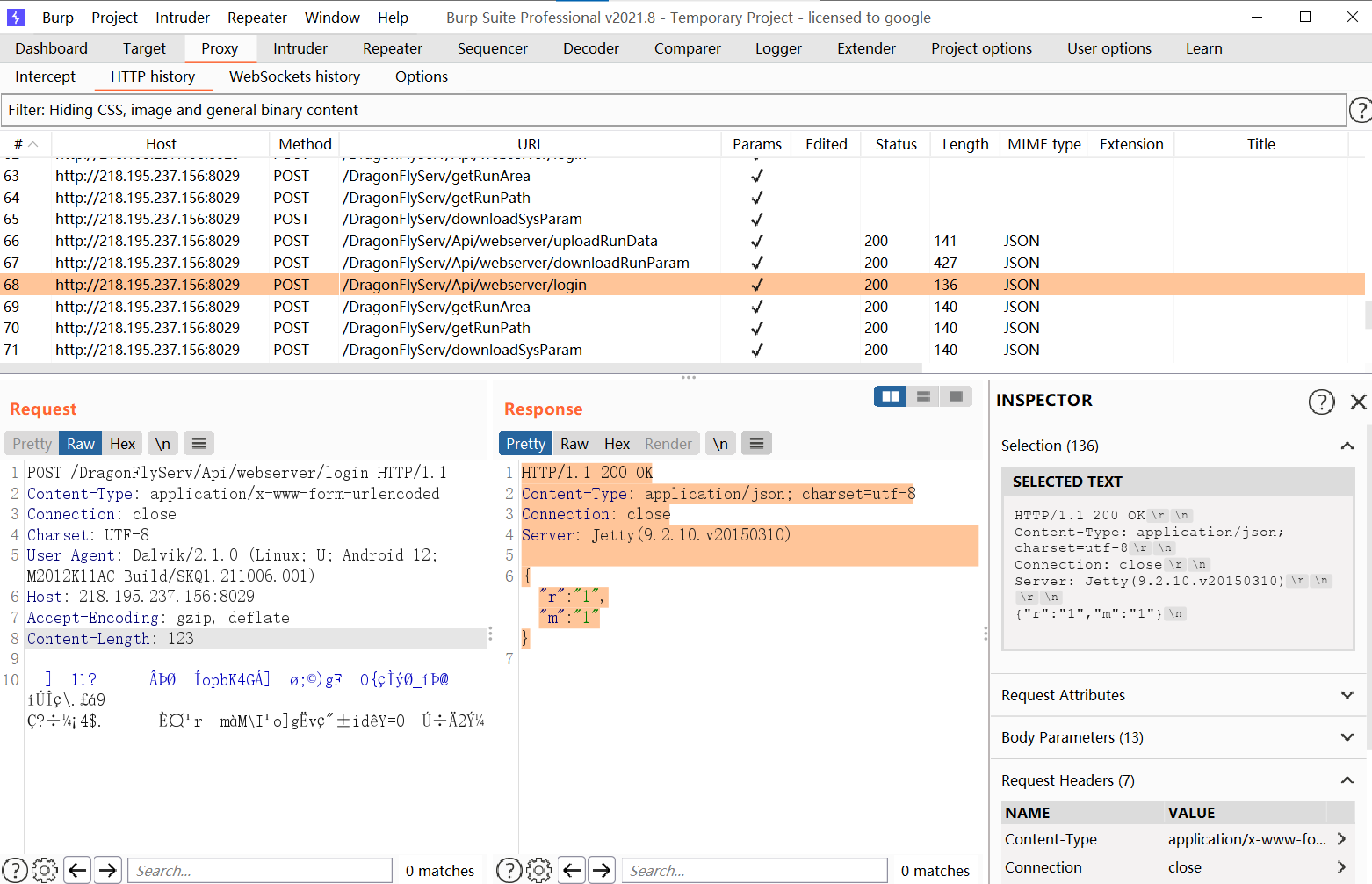Viewport: 1372px width, 884px height.
Task: Open WebSockets history sub-tab
Action: pyautogui.click(x=295, y=76)
